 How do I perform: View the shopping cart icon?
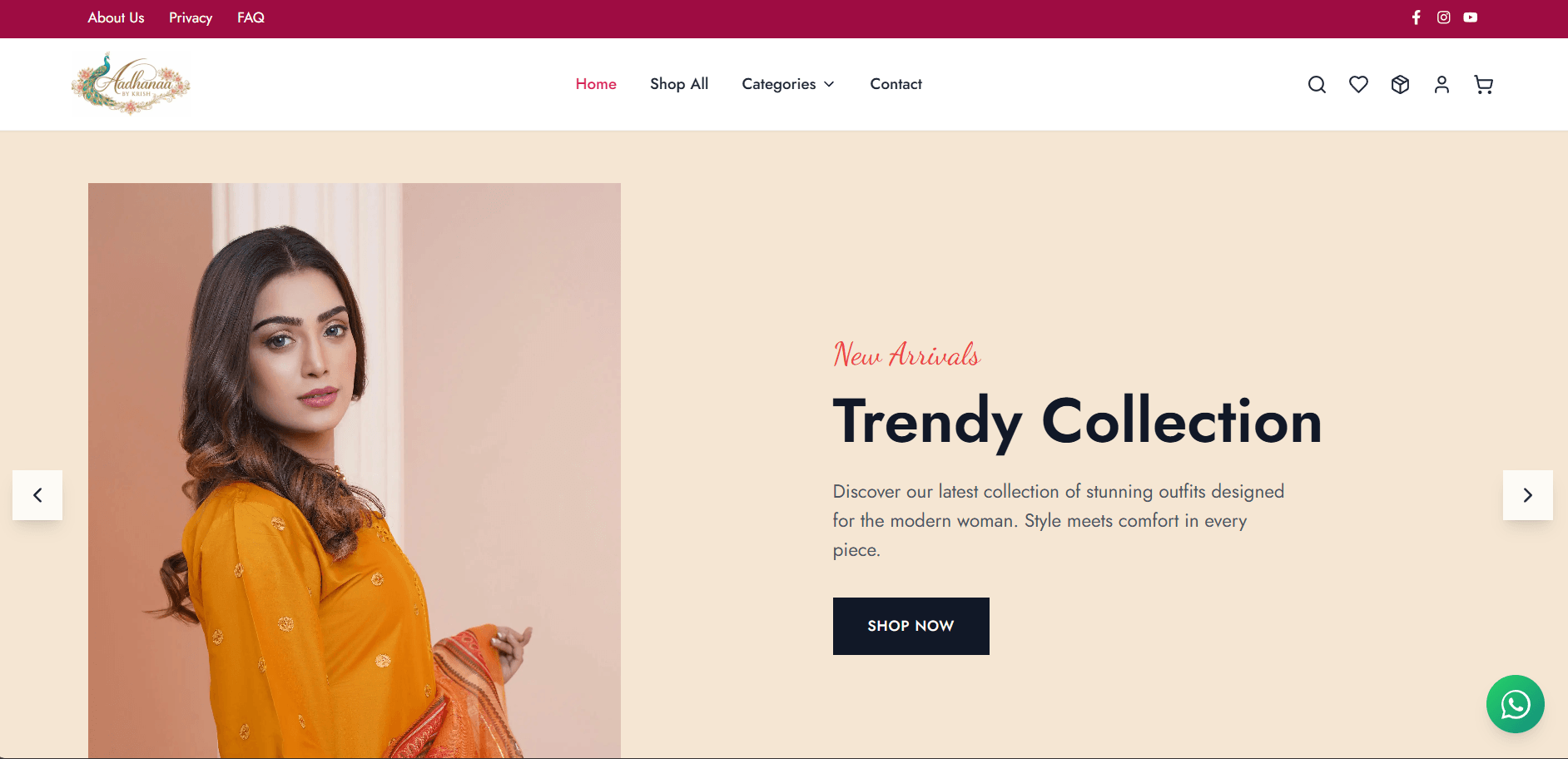(x=1483, y=84)
